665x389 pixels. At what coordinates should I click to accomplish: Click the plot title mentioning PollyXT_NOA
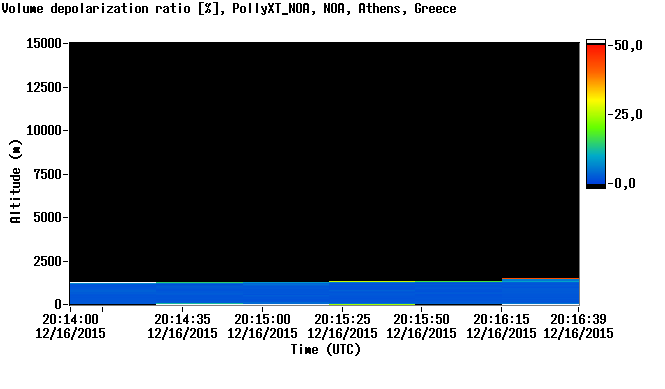click(x=229, y=8)
